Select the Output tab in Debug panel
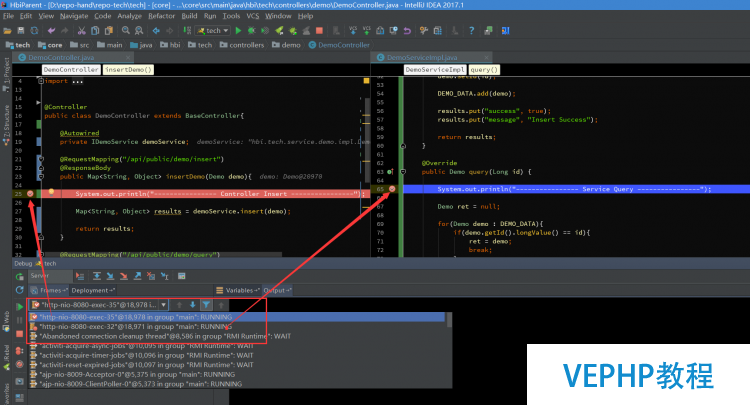Screen dimensions: 750x405 [277, 290]
